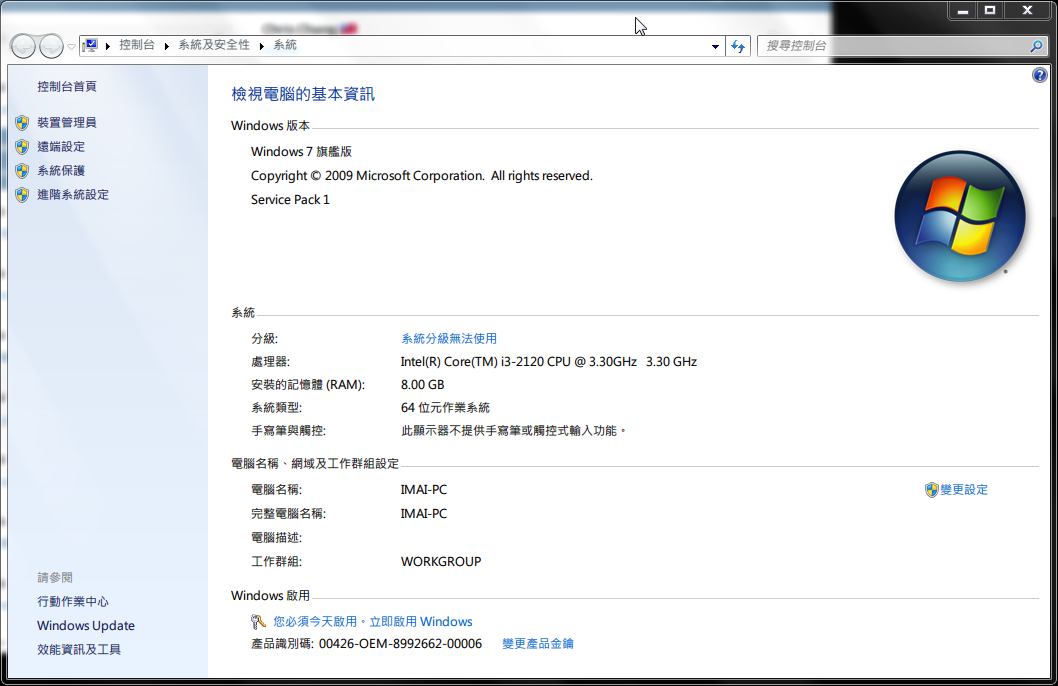Viewport: 1058px width, 686px height.
Task: Select the 64 位元作業系統 value
Action: tap(445, 407)
